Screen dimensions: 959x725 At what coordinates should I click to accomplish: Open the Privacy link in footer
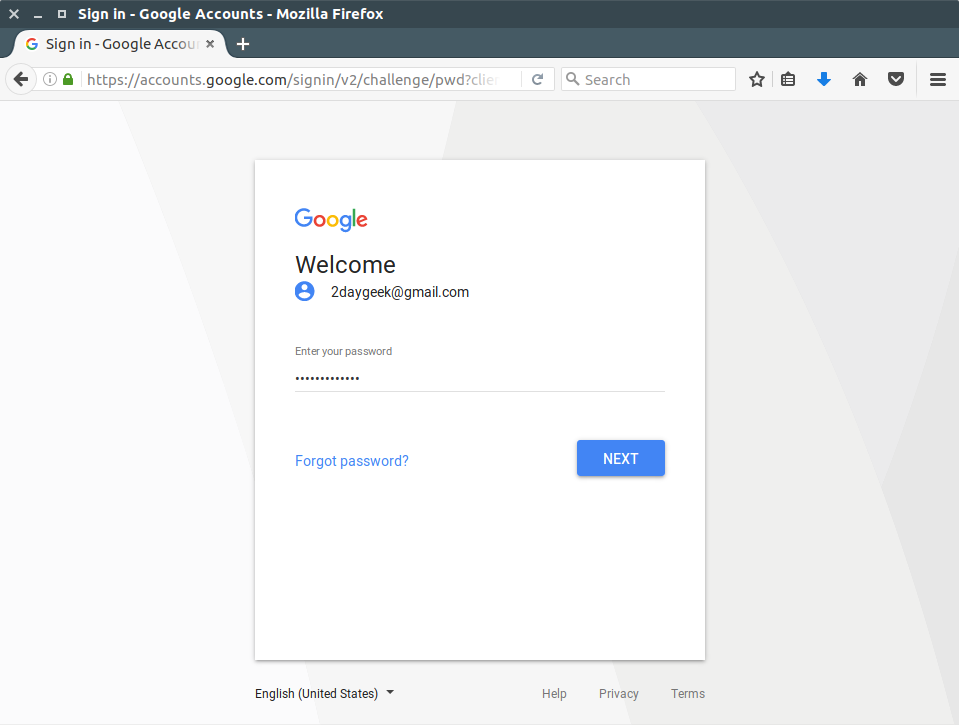[618, 693]
